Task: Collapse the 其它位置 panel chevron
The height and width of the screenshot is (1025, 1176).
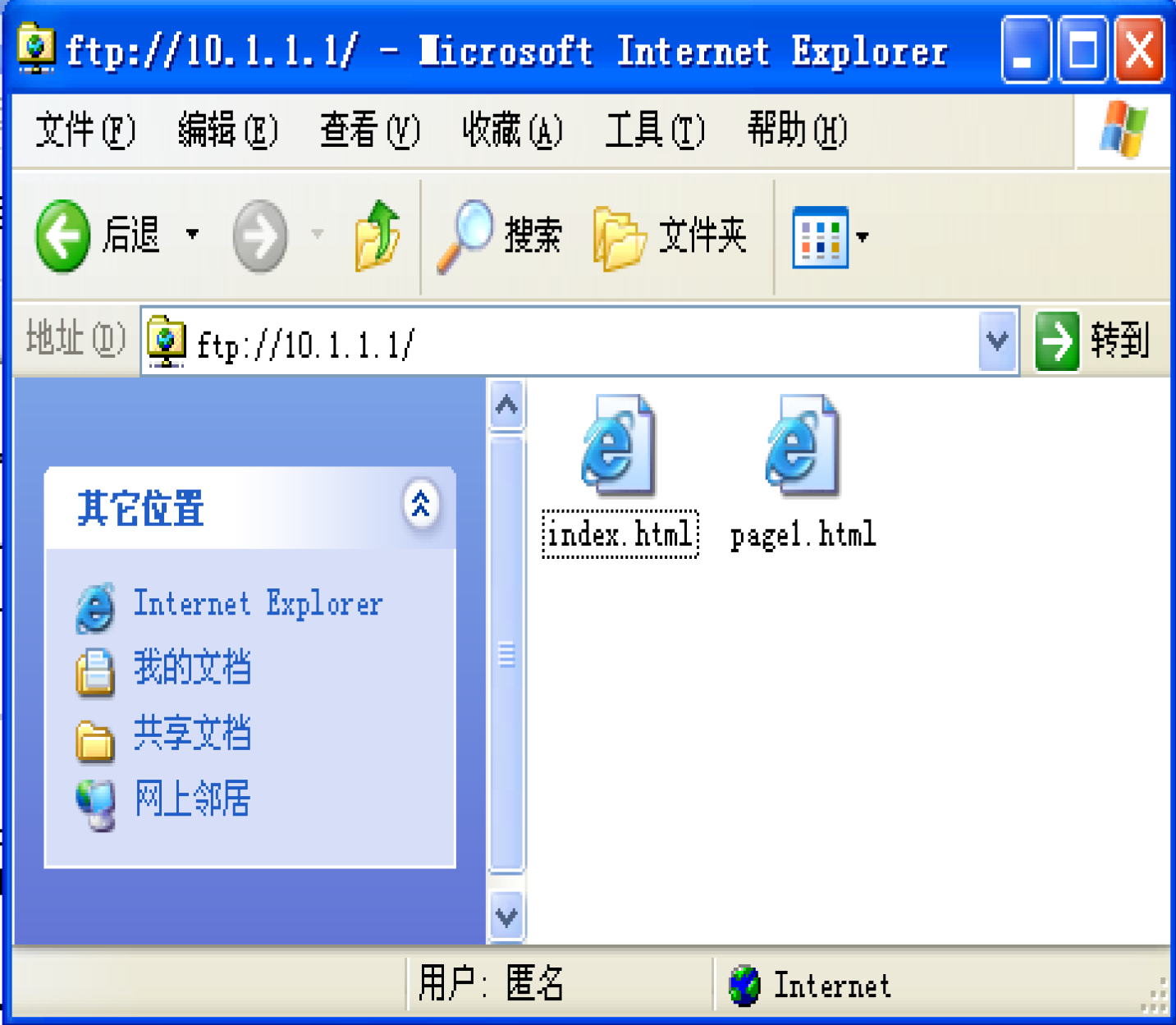Action: coord(421,504)
